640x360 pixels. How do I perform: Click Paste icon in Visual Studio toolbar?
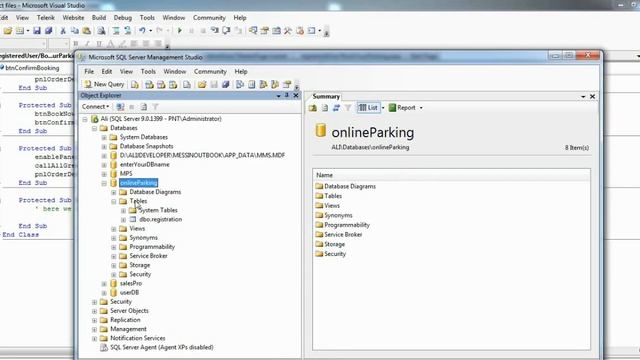coord(87,31)
